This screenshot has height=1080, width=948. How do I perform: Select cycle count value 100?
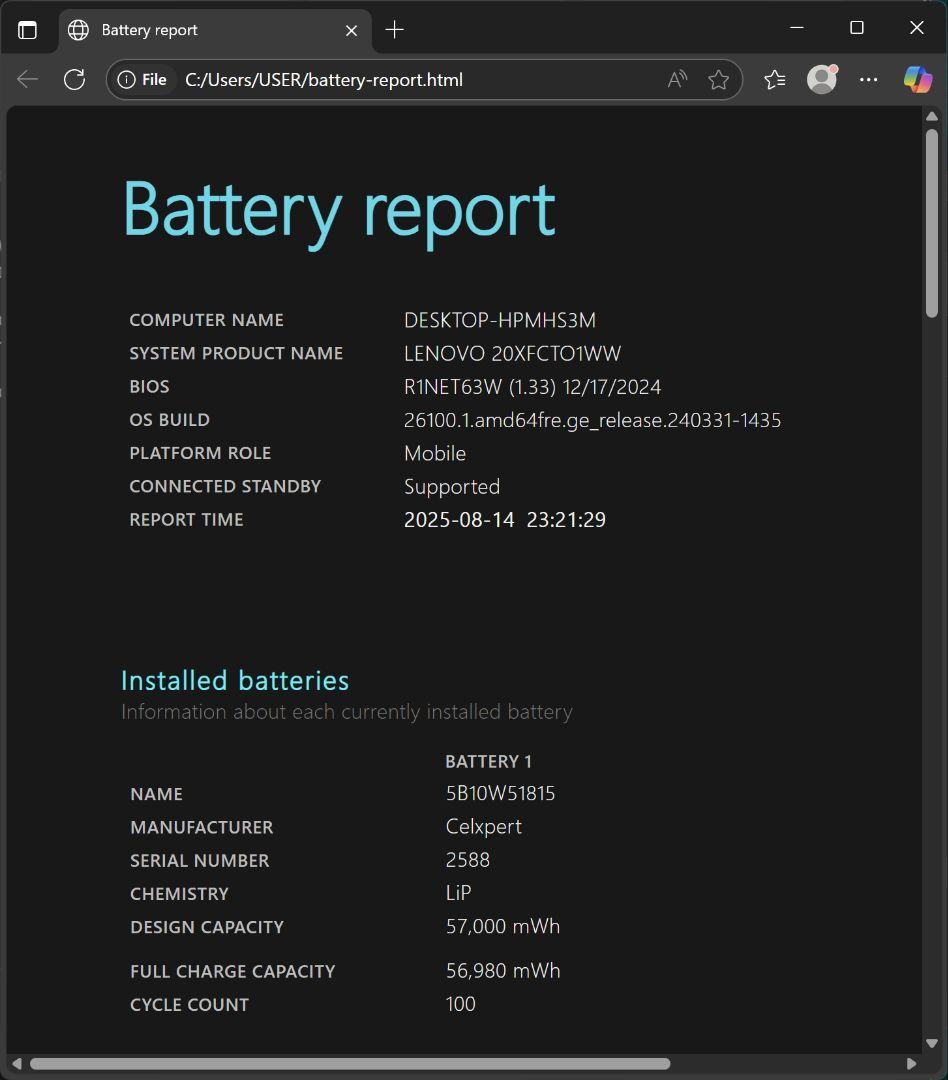pyautogui.click(x=460, y=1004)
